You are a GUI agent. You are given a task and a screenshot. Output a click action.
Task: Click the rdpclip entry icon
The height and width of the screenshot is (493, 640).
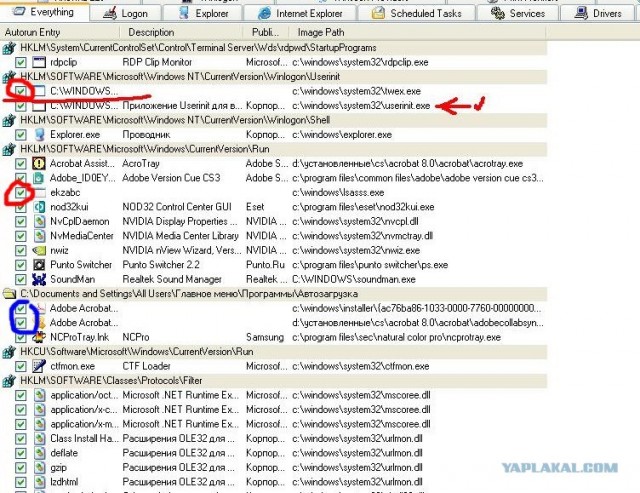point(39,62)
